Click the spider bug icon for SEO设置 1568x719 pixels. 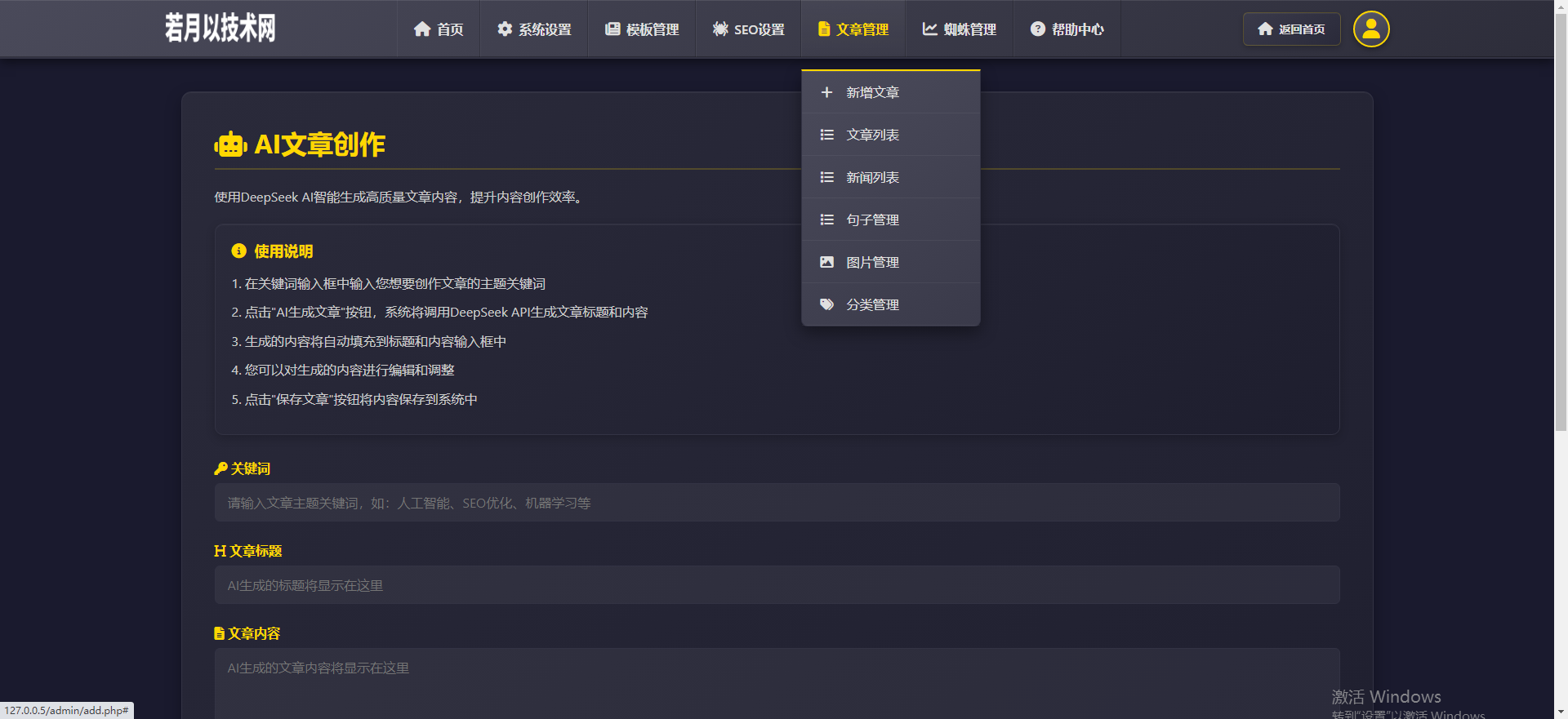point(720,29)
